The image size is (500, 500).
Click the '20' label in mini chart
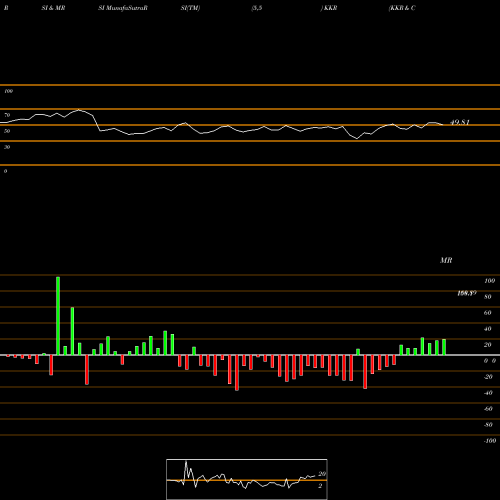click(322, 474)
